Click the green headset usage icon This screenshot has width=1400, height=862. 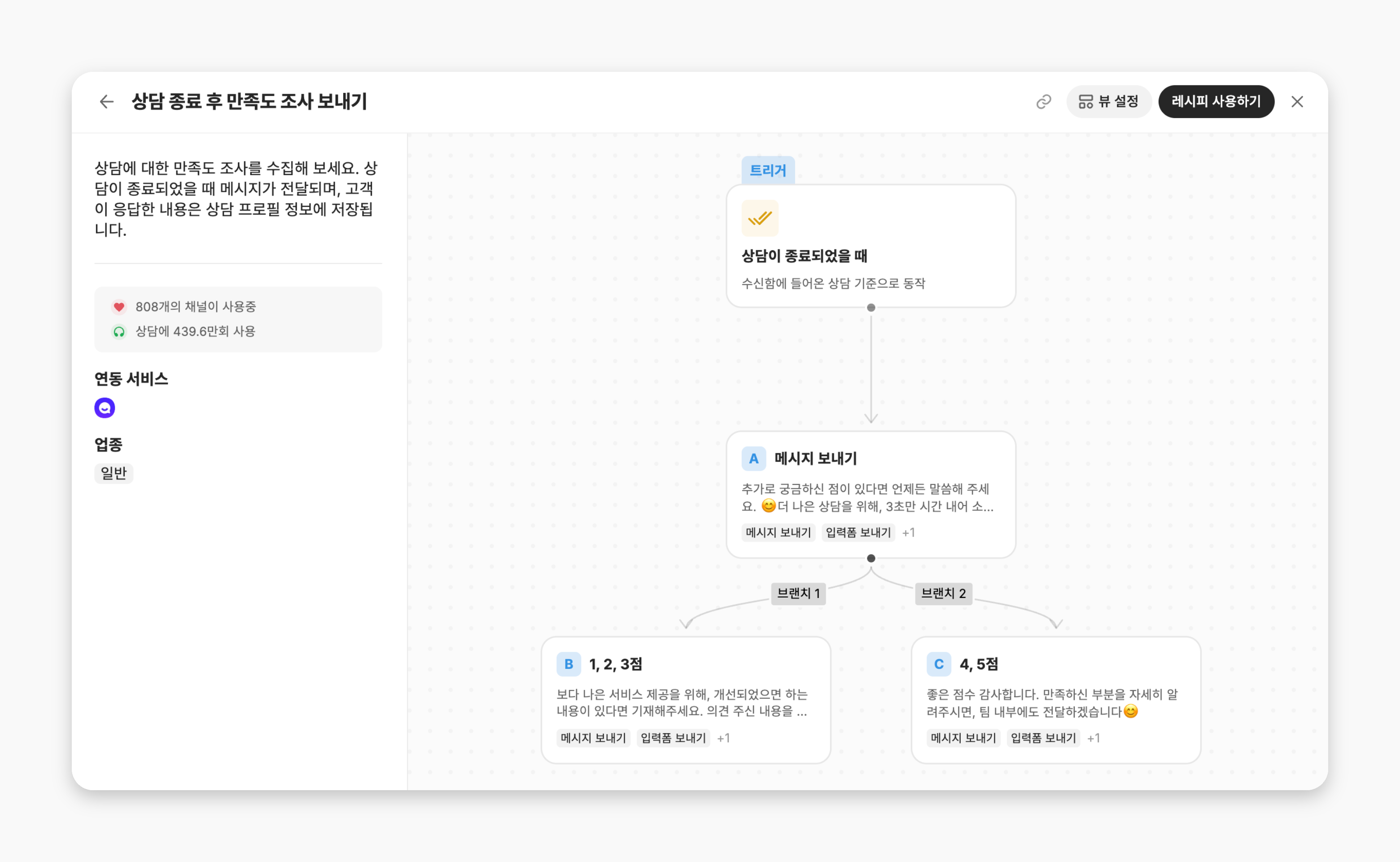tap(118, 331)
